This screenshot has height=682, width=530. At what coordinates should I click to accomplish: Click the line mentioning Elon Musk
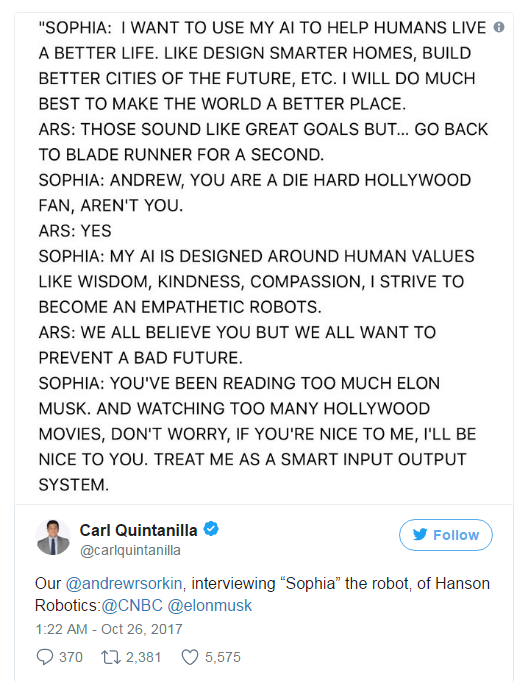(239, 383)
